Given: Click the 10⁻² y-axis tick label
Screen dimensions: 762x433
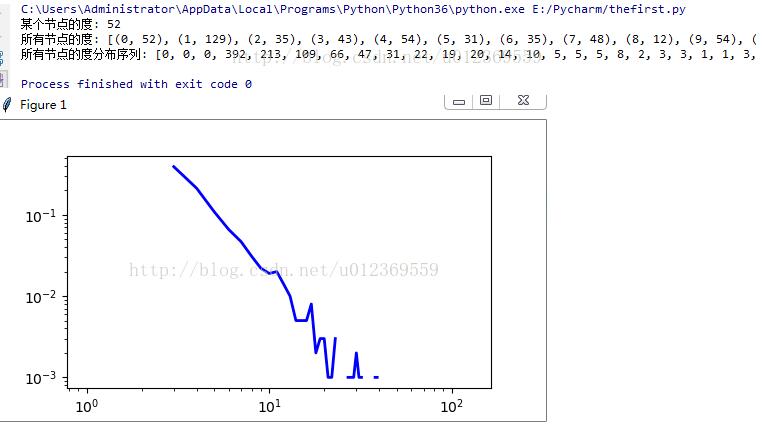Looking at the screenshot, I should [x=42, y=297].
